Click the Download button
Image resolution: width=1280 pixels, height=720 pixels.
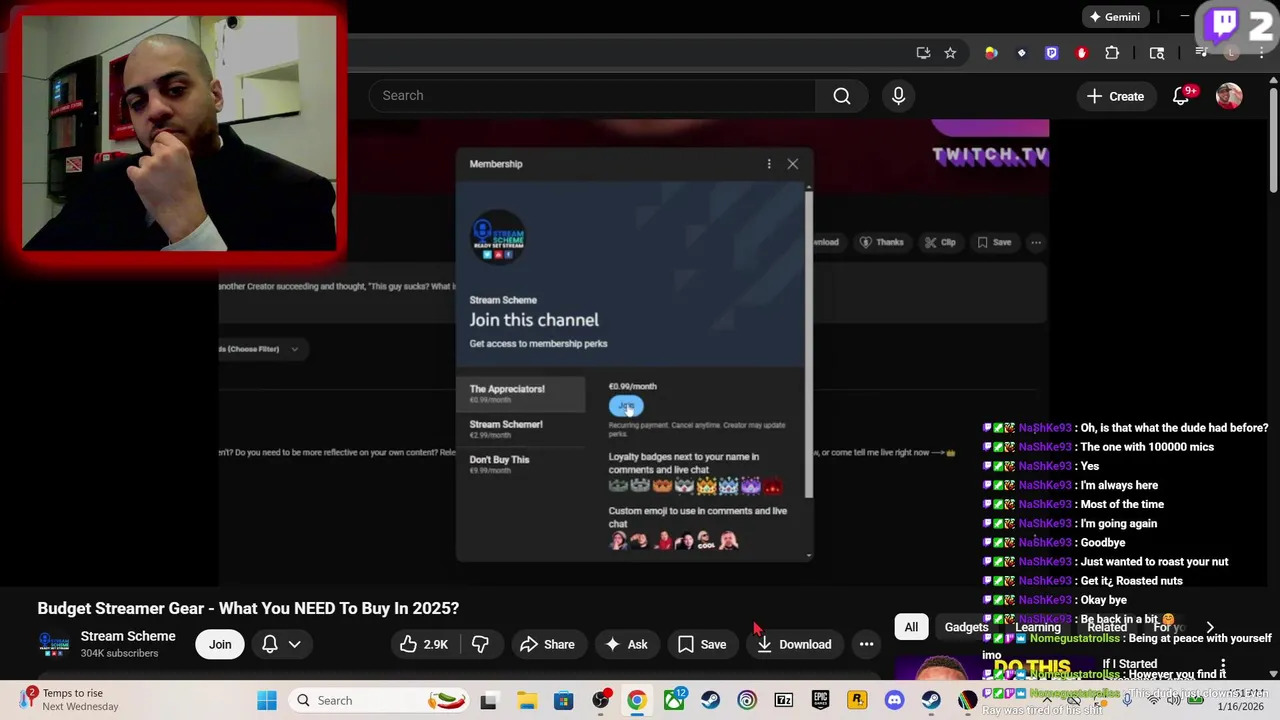point(795,644)
